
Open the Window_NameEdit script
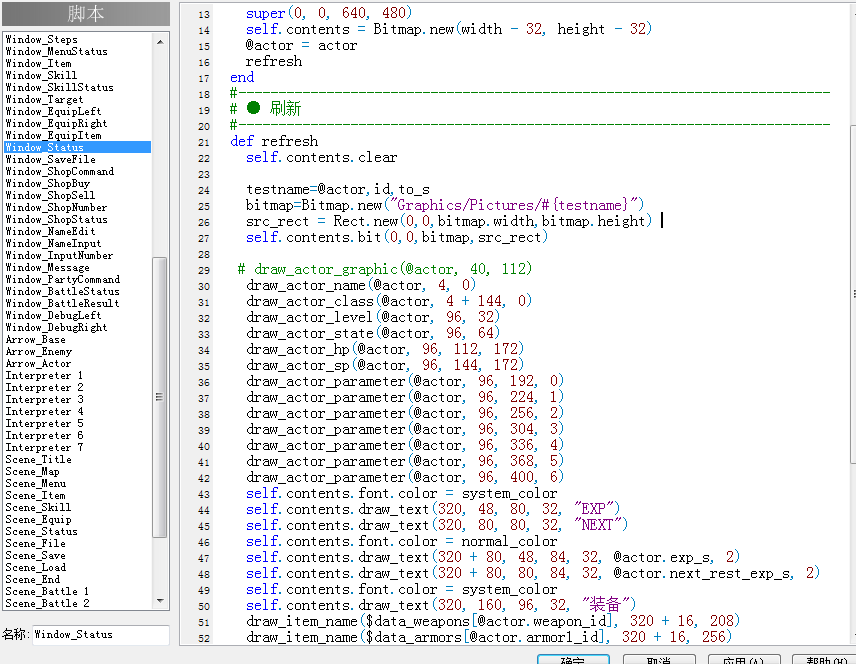pos(50,232)
